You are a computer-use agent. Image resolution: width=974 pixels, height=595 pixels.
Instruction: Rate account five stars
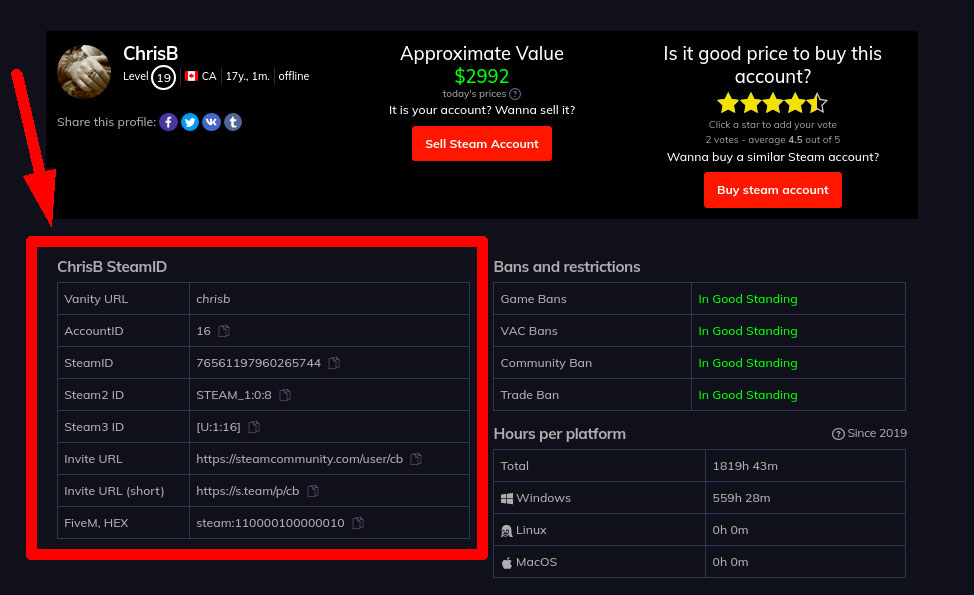(x=817, y=103)
